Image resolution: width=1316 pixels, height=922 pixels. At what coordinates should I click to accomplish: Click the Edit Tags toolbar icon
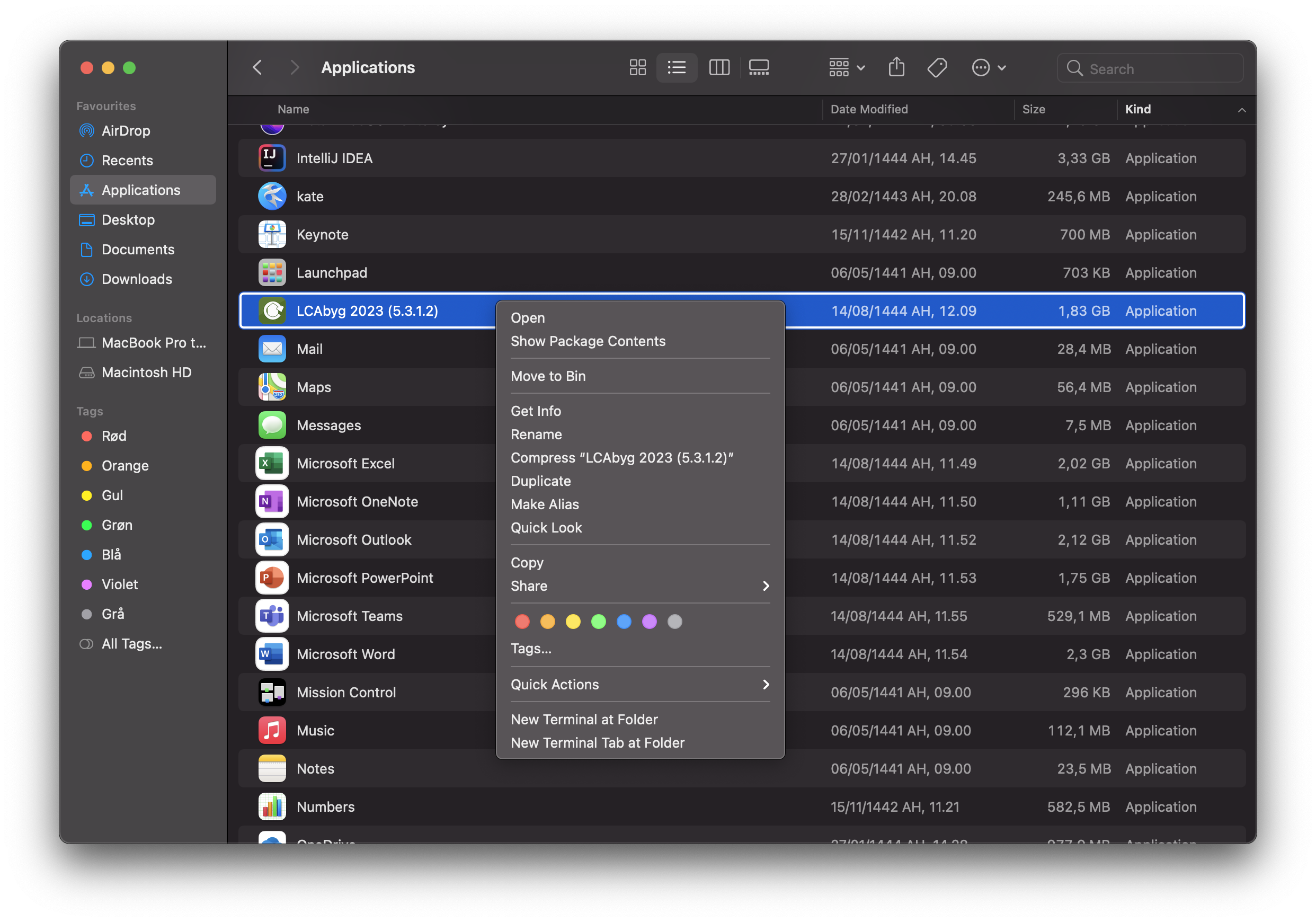(937, 68)
